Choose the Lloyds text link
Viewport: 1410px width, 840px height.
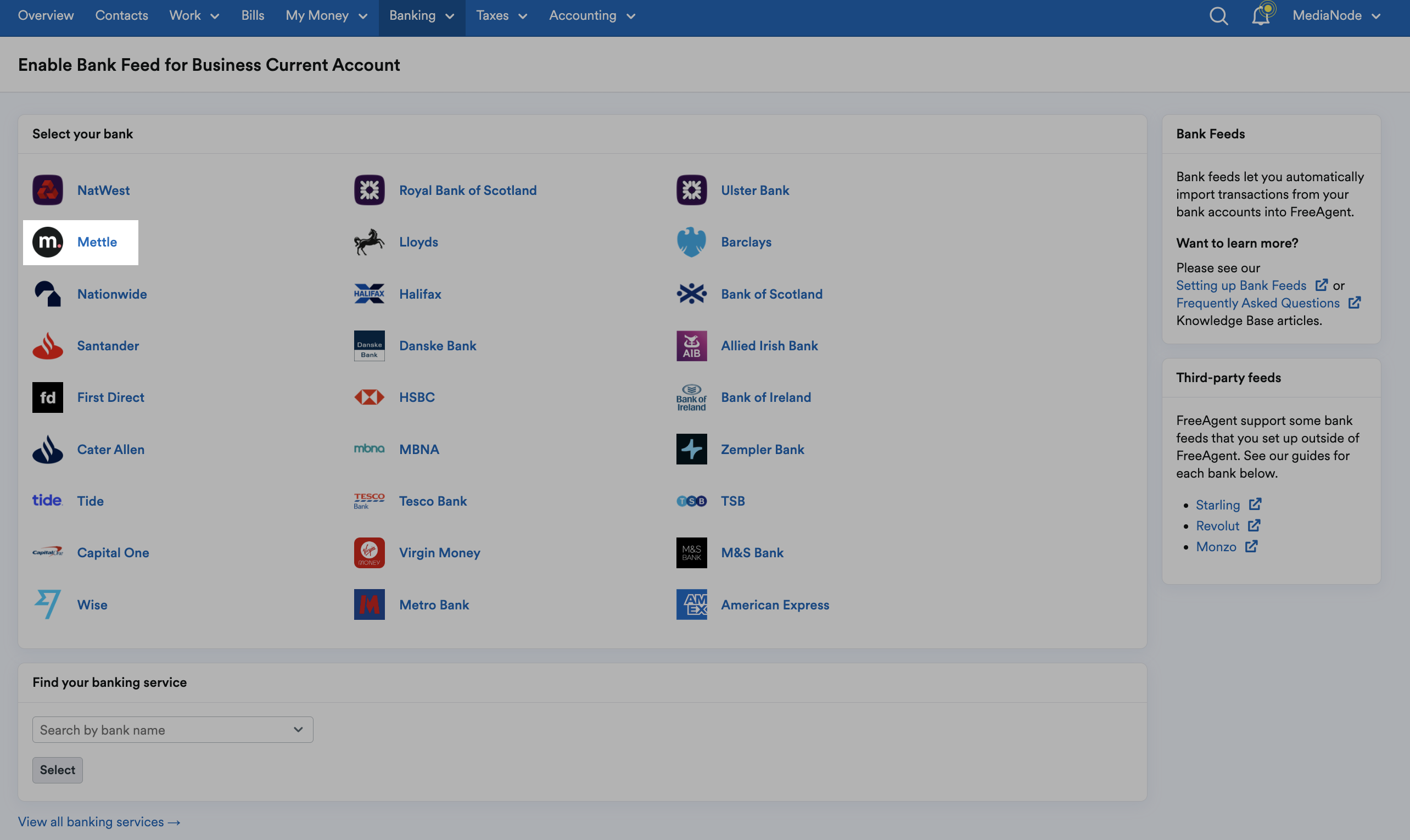419,242
